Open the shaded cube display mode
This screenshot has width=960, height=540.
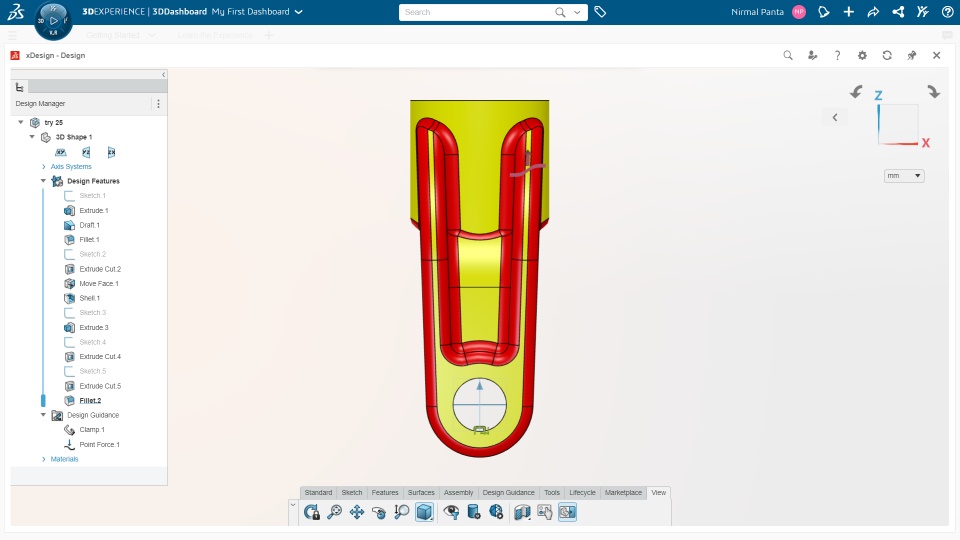click(424, 512)
